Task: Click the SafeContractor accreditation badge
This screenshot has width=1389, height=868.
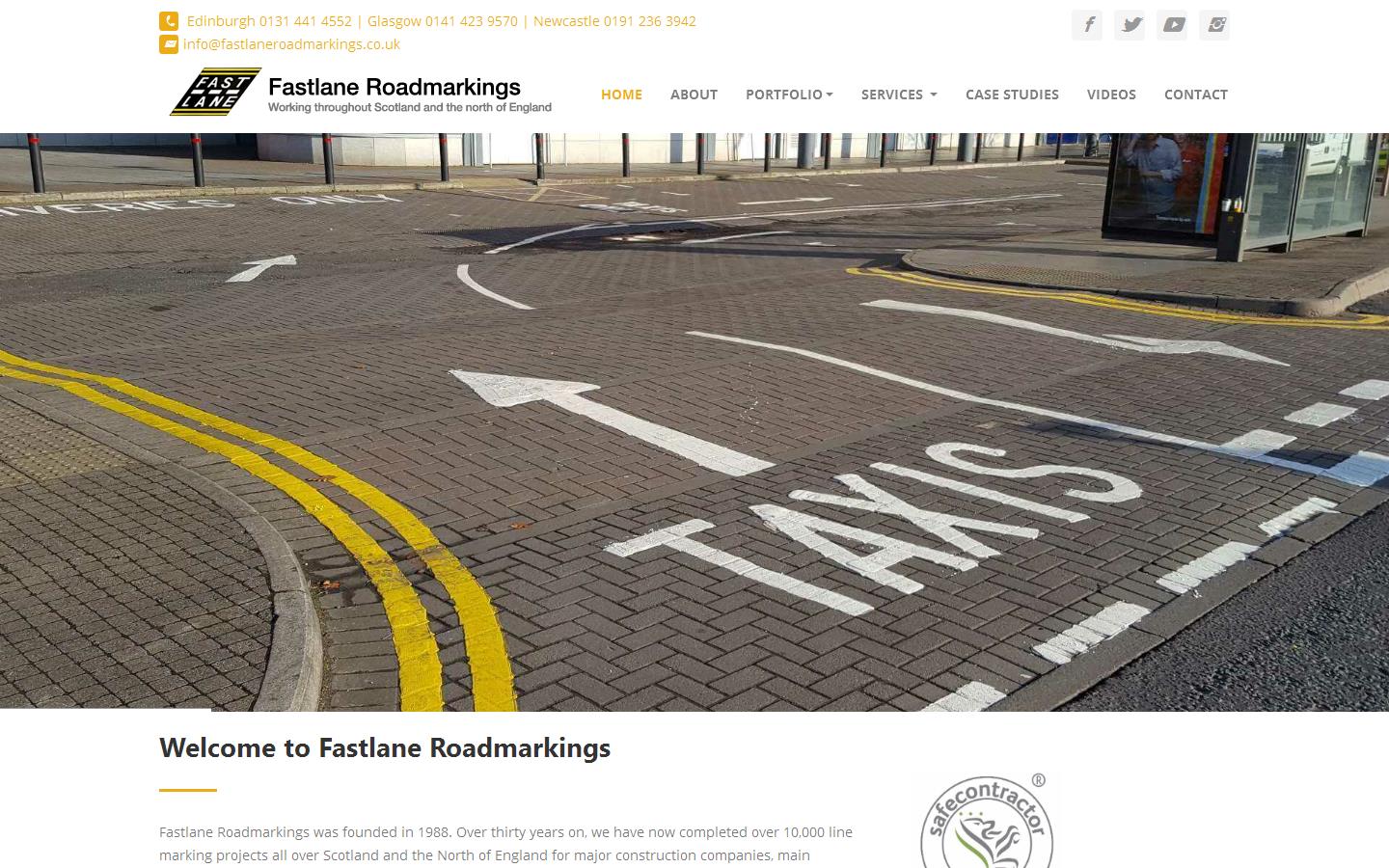Action: pos(986,821)
